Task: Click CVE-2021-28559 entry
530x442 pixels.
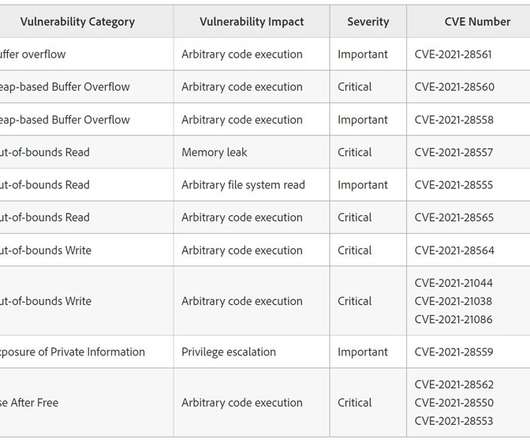Action: pyautogui.click(x=454, y=352)
